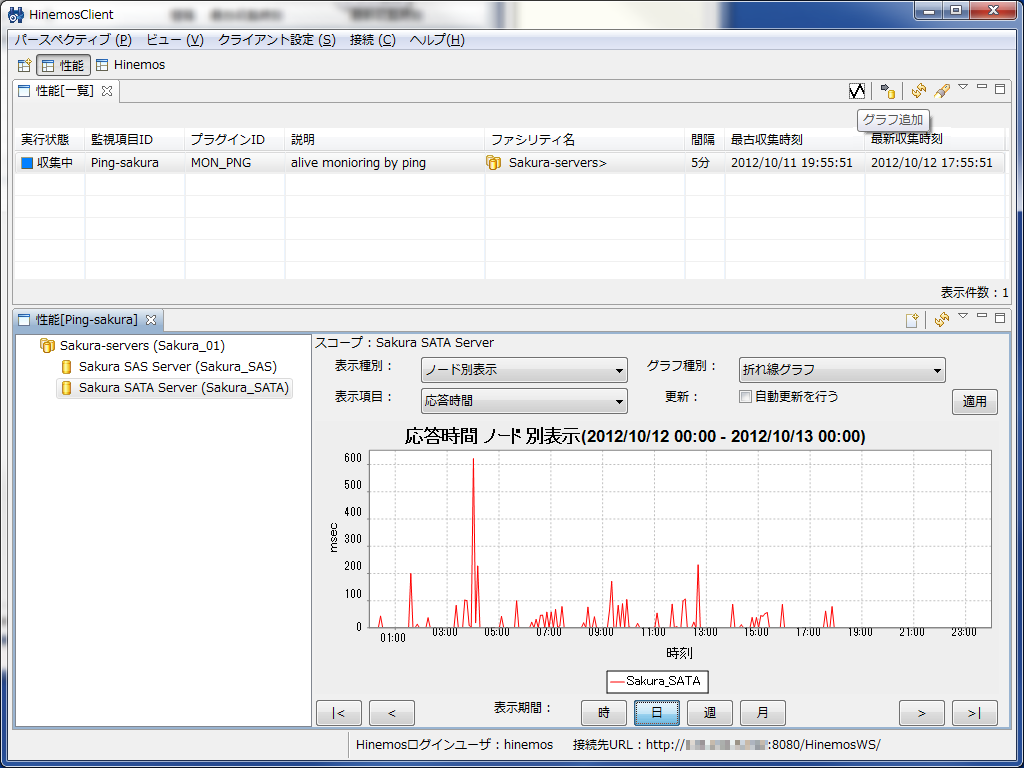Set display period to 週 (week)
This screenshot has width=1024, height=768.
tap(709, 713)
